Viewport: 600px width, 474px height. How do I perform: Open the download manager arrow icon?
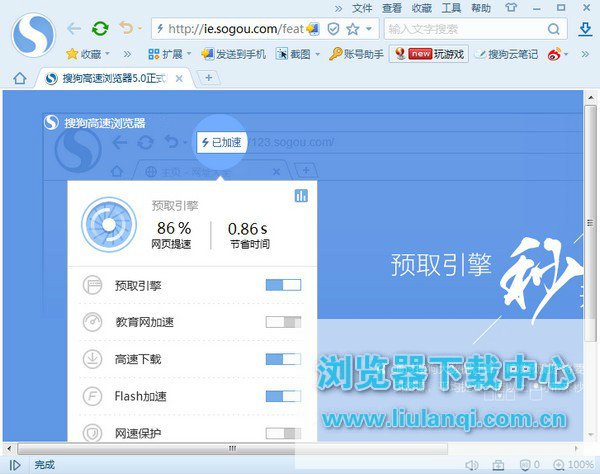(585, 29)
